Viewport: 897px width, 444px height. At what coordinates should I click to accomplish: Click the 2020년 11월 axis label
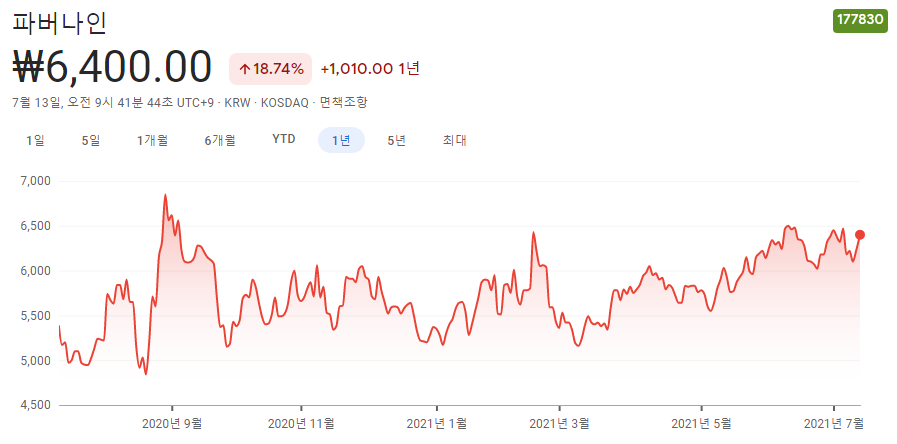pos(301,424)
